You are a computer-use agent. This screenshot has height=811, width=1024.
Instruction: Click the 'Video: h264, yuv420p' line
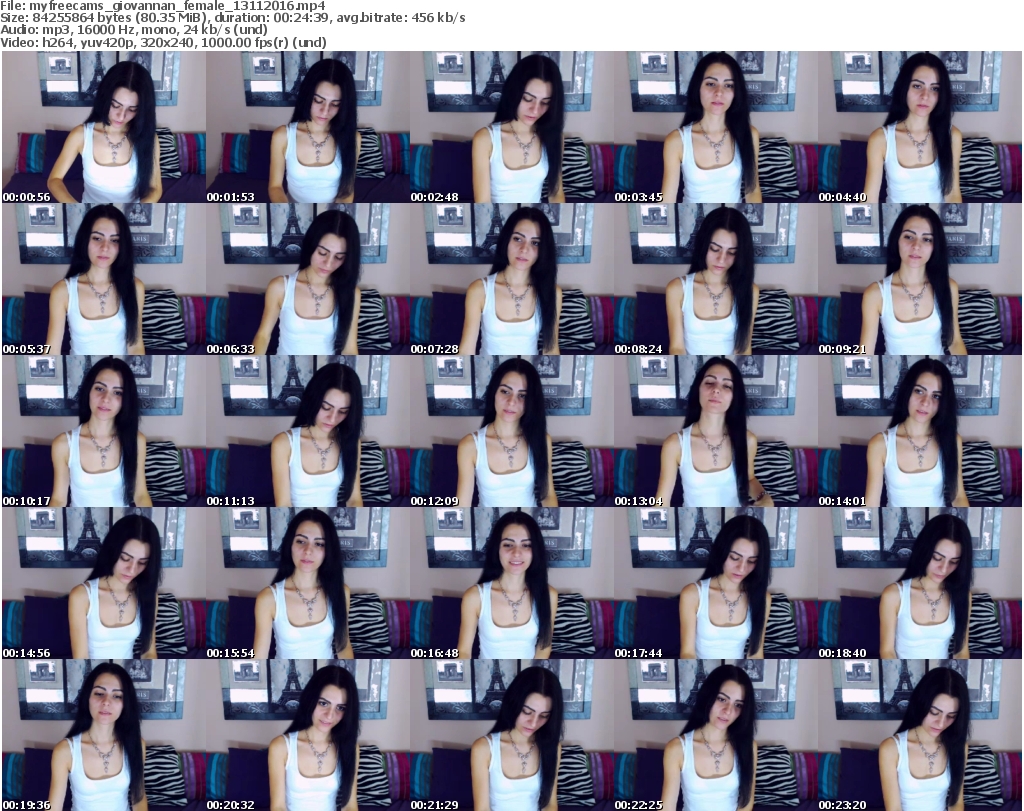(163, 42)
